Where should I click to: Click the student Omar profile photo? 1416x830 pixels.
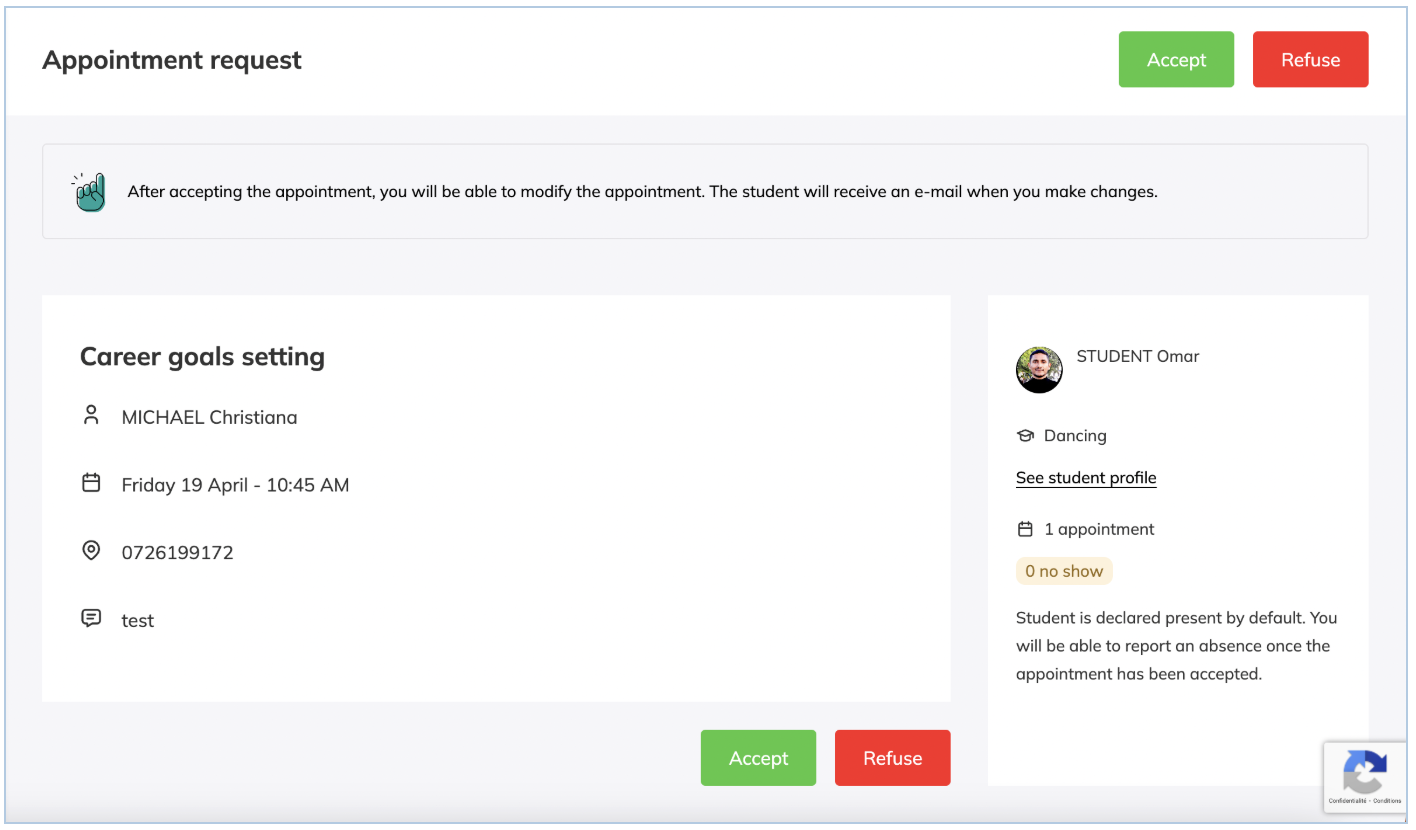click(x=1039, y=370)
